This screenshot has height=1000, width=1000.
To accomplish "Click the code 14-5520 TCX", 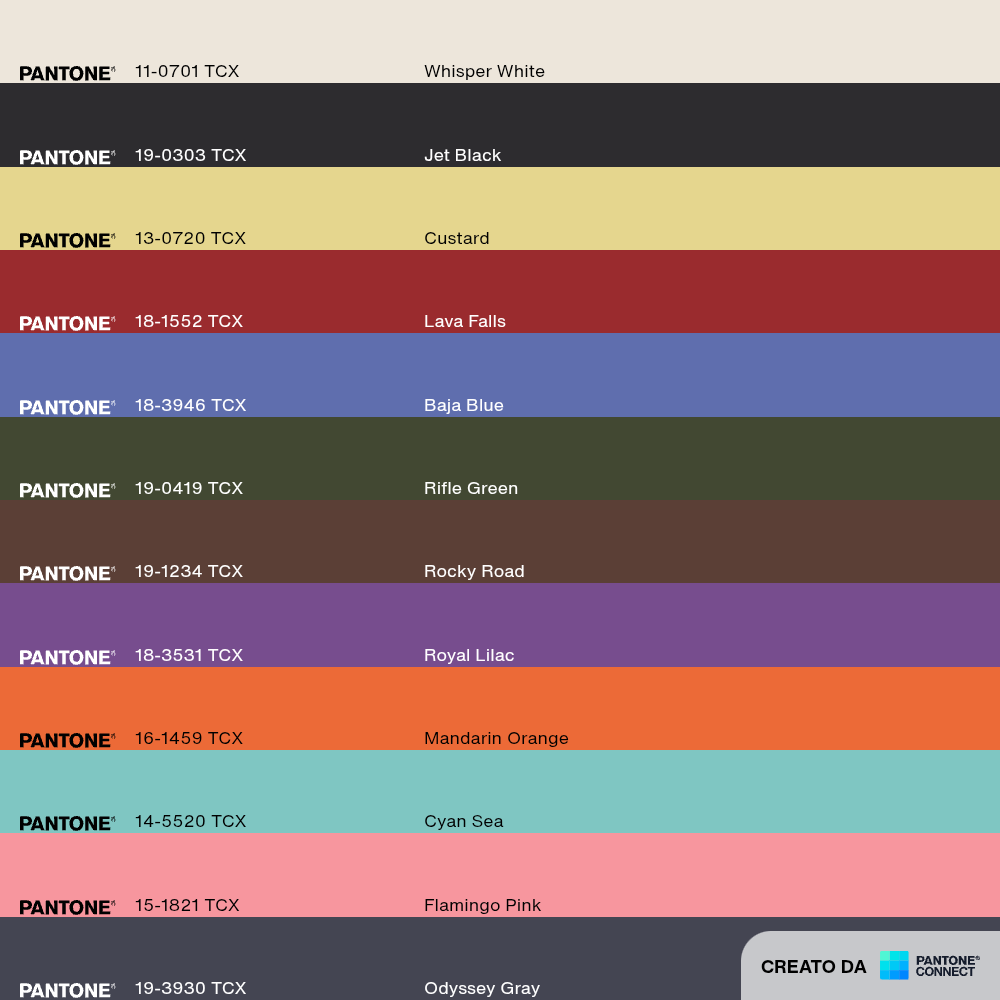I will click(190, 821).
